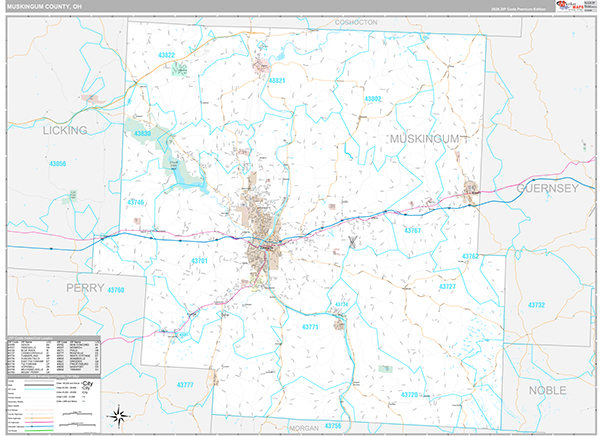Click ZIP code 43760 label
This screenshot has height=436, width=600.
click(116, 290)
